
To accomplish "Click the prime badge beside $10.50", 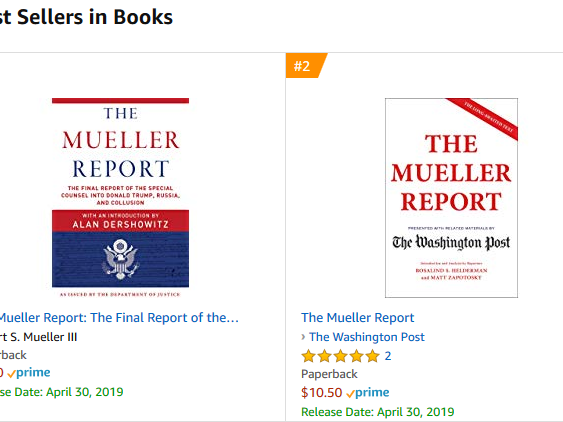I will point(368,393).
